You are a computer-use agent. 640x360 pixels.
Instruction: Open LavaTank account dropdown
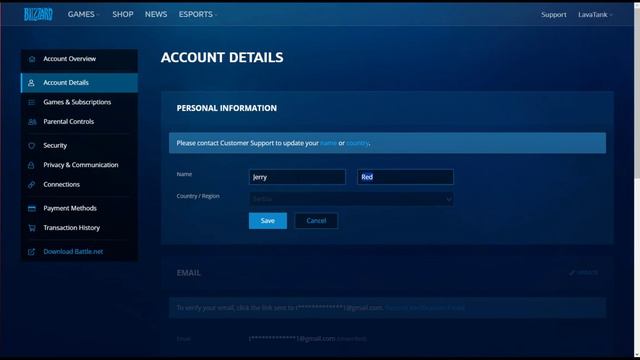click(595, 15)
